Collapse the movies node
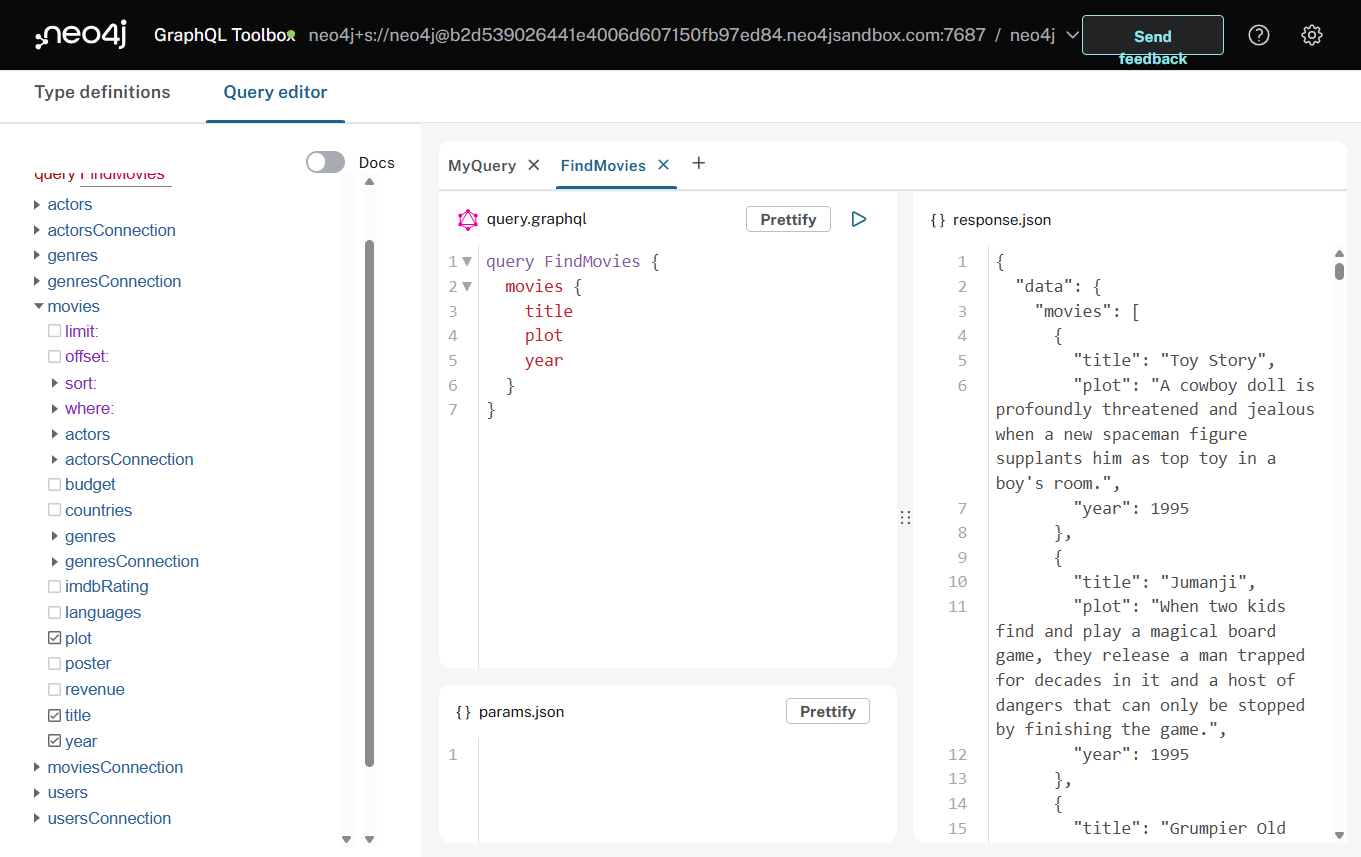1361x857 pixels. [37, 306]
